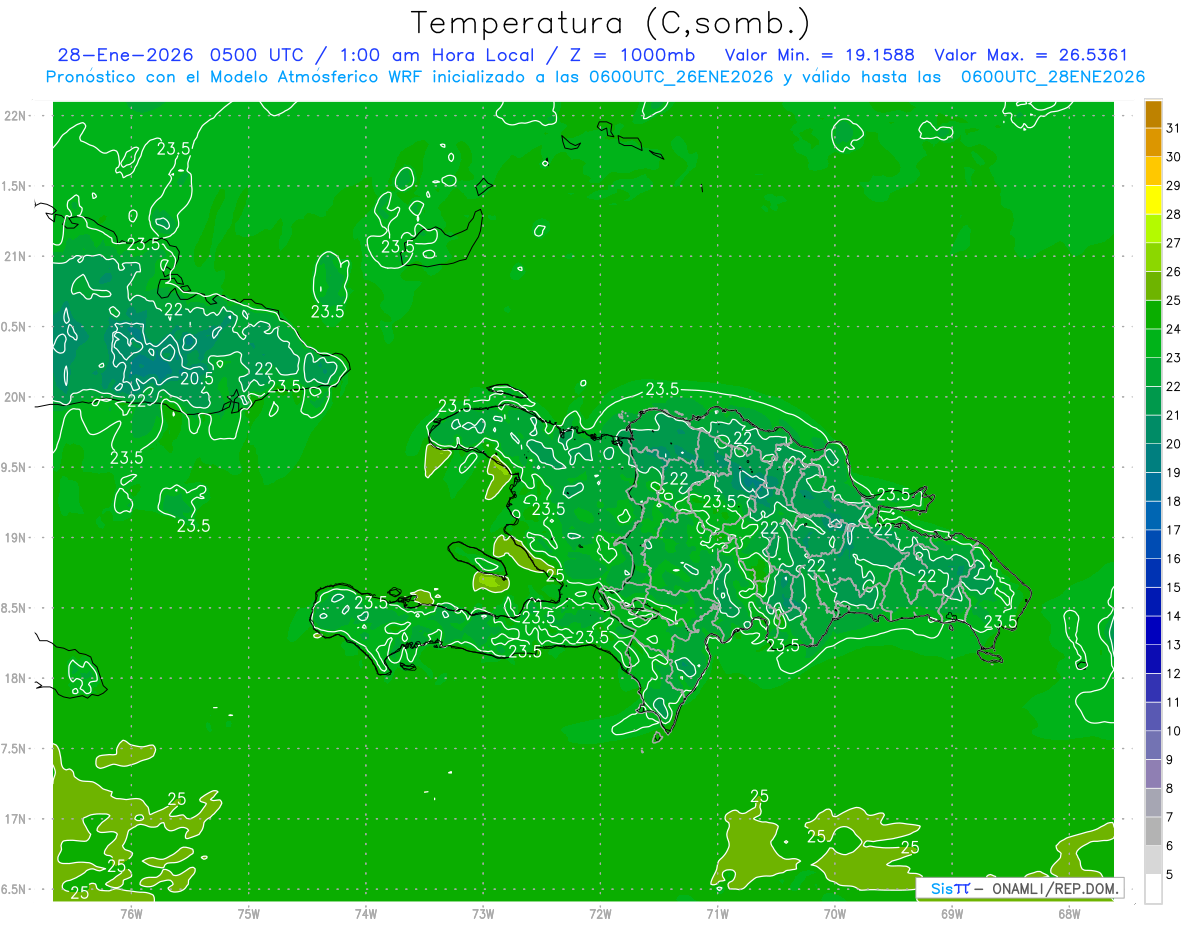Click the "SisTT - ONAMLI/REP.DOM." credit box
Image resolution: width=1200 pixels, height=927 pixels.
coord(1020,888)
